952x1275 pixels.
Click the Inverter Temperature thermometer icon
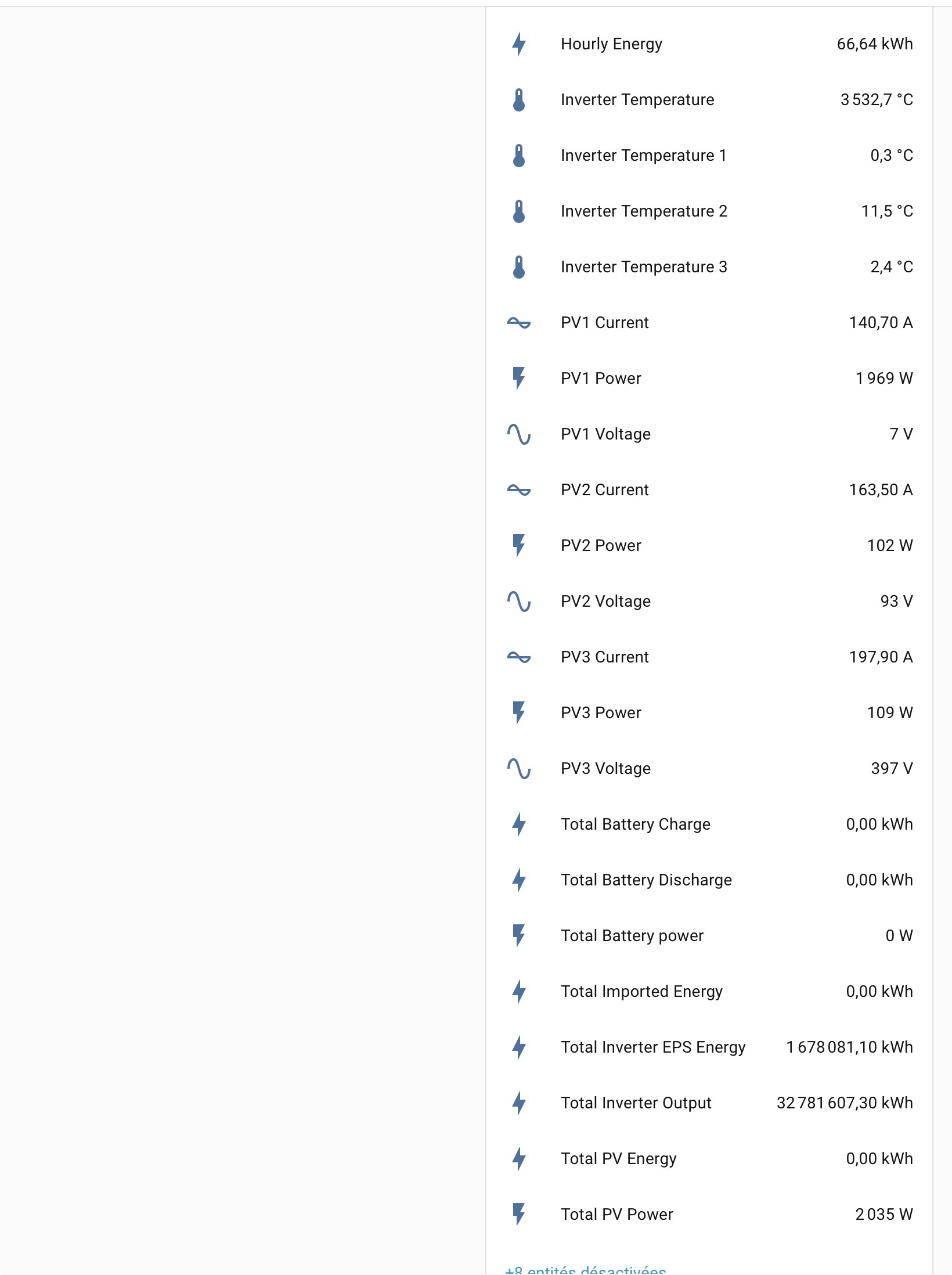point(519,100)
